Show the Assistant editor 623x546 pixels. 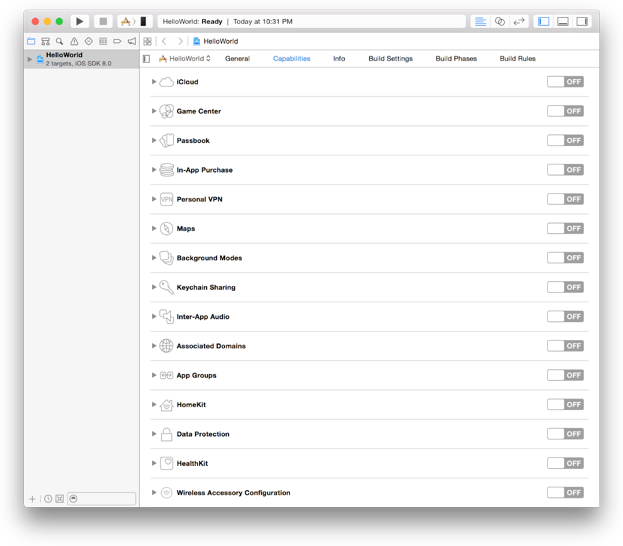click(x=500, y=21)
